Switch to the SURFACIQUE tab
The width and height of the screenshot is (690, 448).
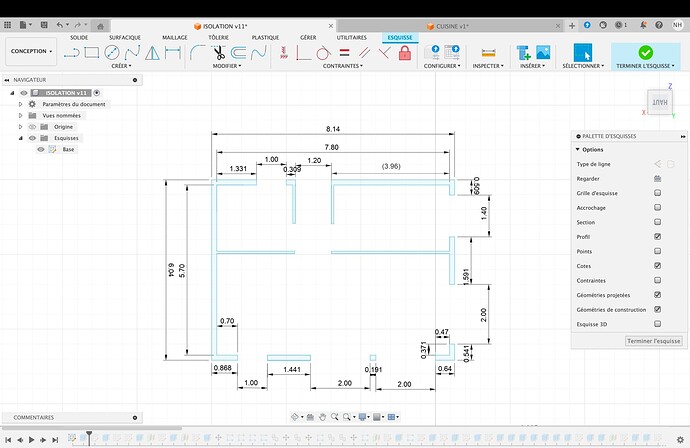click(x=127, y=37)
